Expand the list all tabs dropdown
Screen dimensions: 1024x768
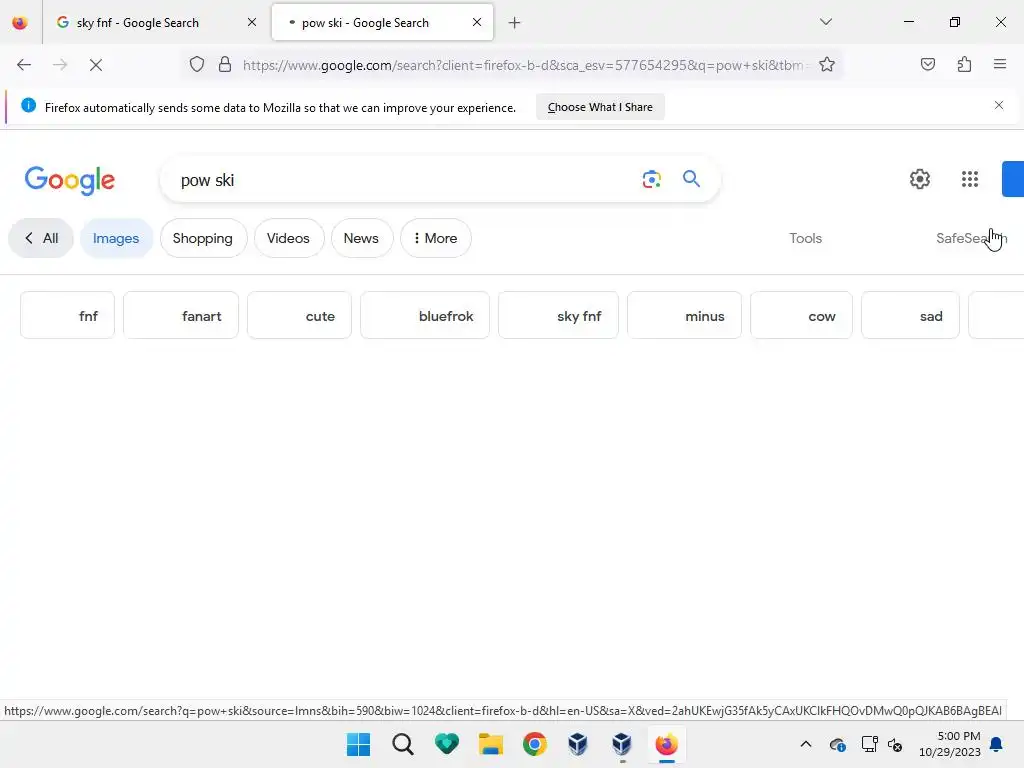(x=825, y=22)
